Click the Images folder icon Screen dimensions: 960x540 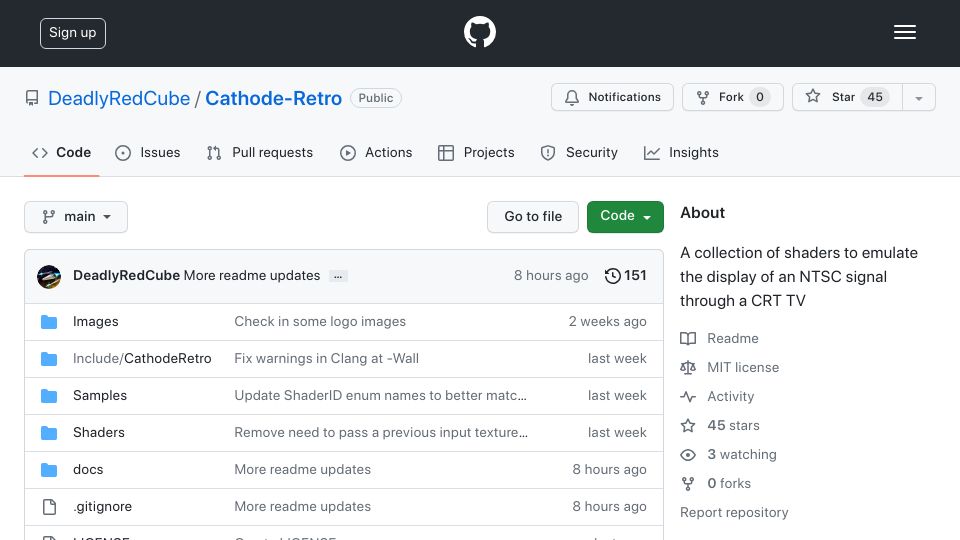49,322
